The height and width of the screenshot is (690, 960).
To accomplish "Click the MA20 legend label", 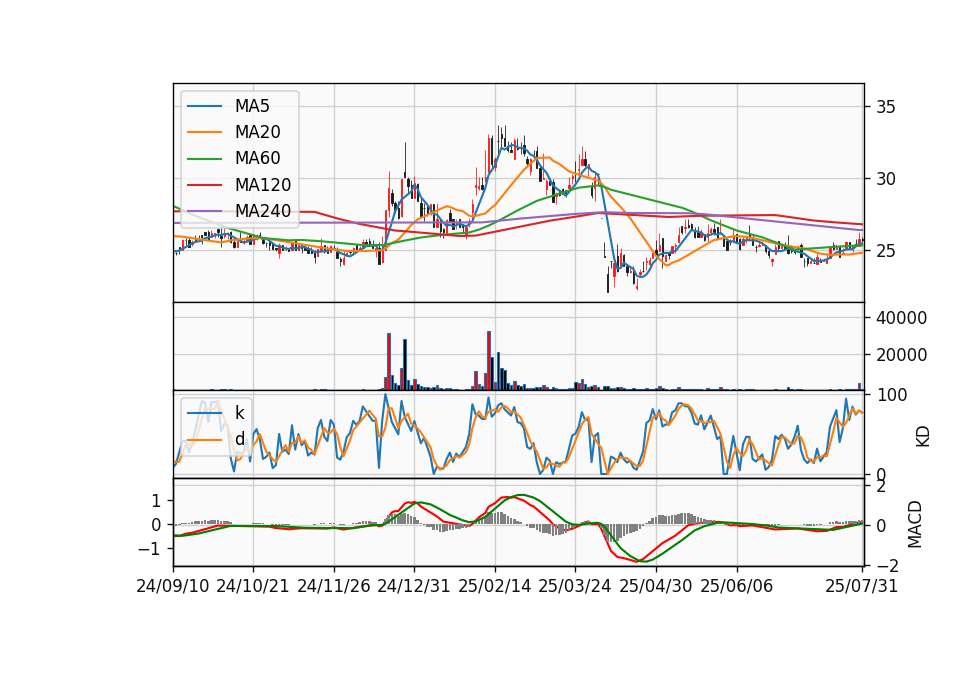I will pyautogui.click(x=257, y=132).
